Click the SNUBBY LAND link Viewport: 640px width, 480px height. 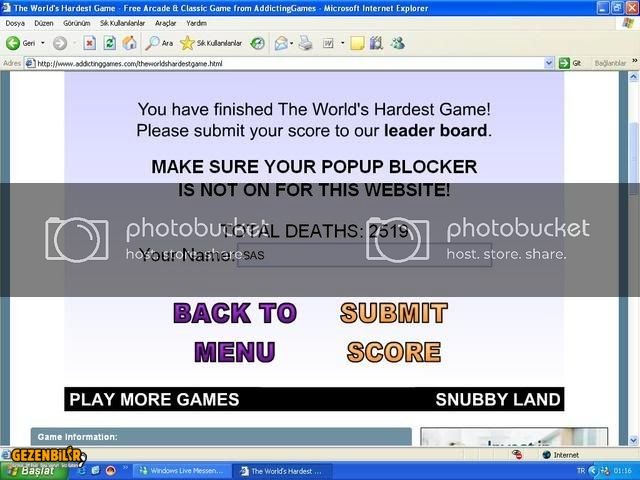pyautogui.click(x=498, y=399)
